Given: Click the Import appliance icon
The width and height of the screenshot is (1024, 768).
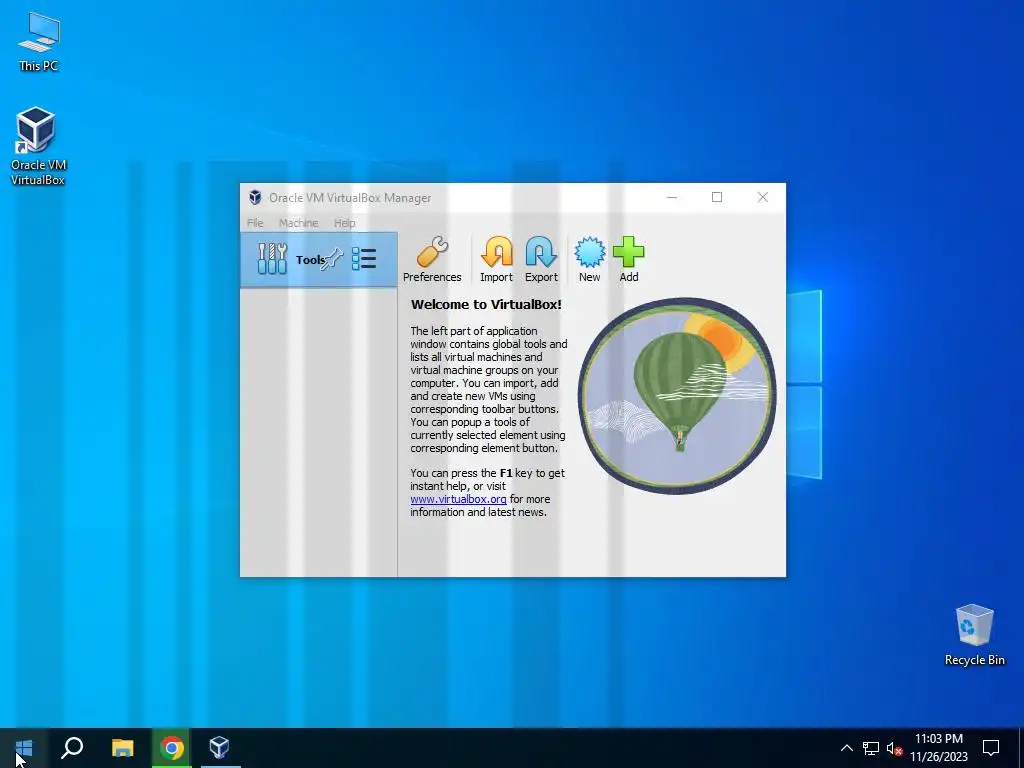Looking at the screenshot, I should coord(496,260).
